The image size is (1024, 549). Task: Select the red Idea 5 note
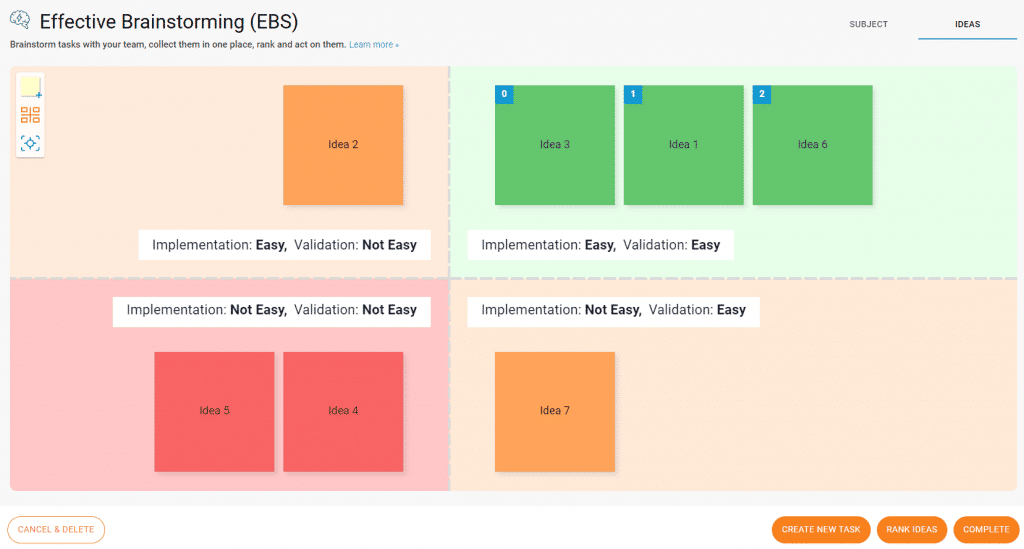[214, 411]
